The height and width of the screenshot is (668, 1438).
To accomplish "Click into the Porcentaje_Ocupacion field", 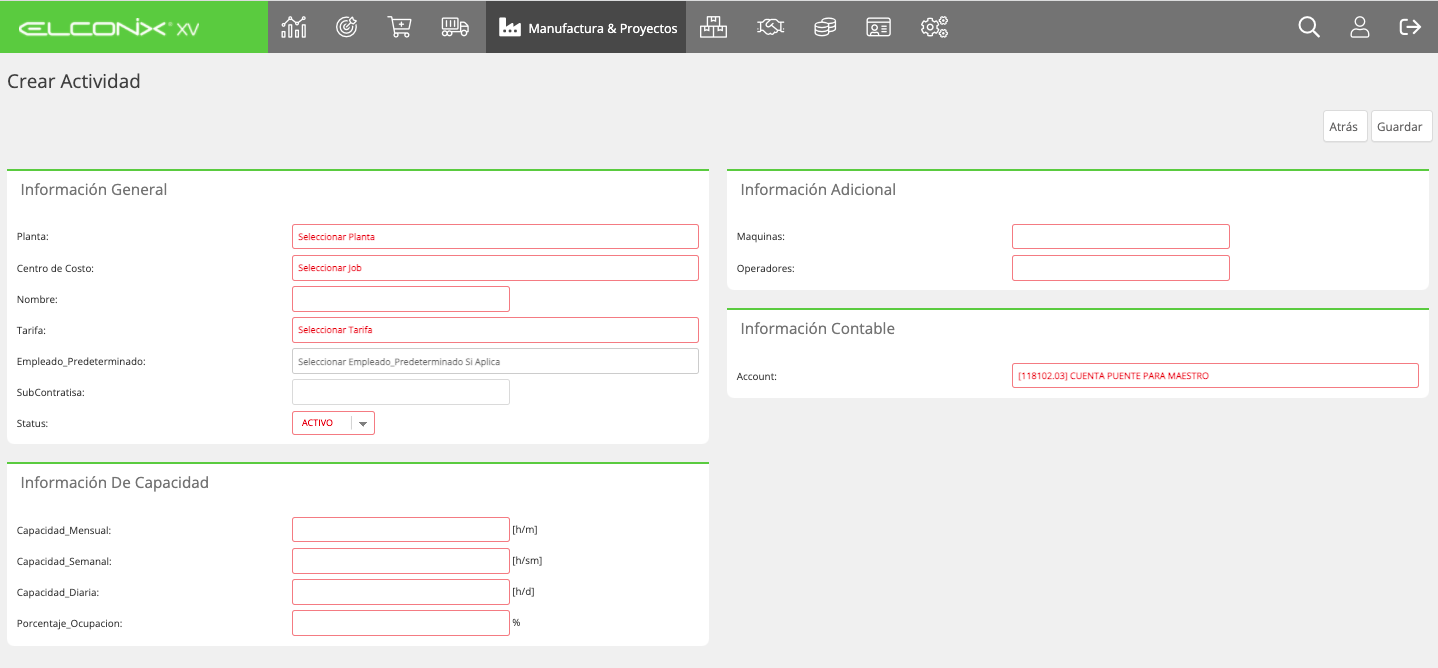I will click(x=401, y=623).
